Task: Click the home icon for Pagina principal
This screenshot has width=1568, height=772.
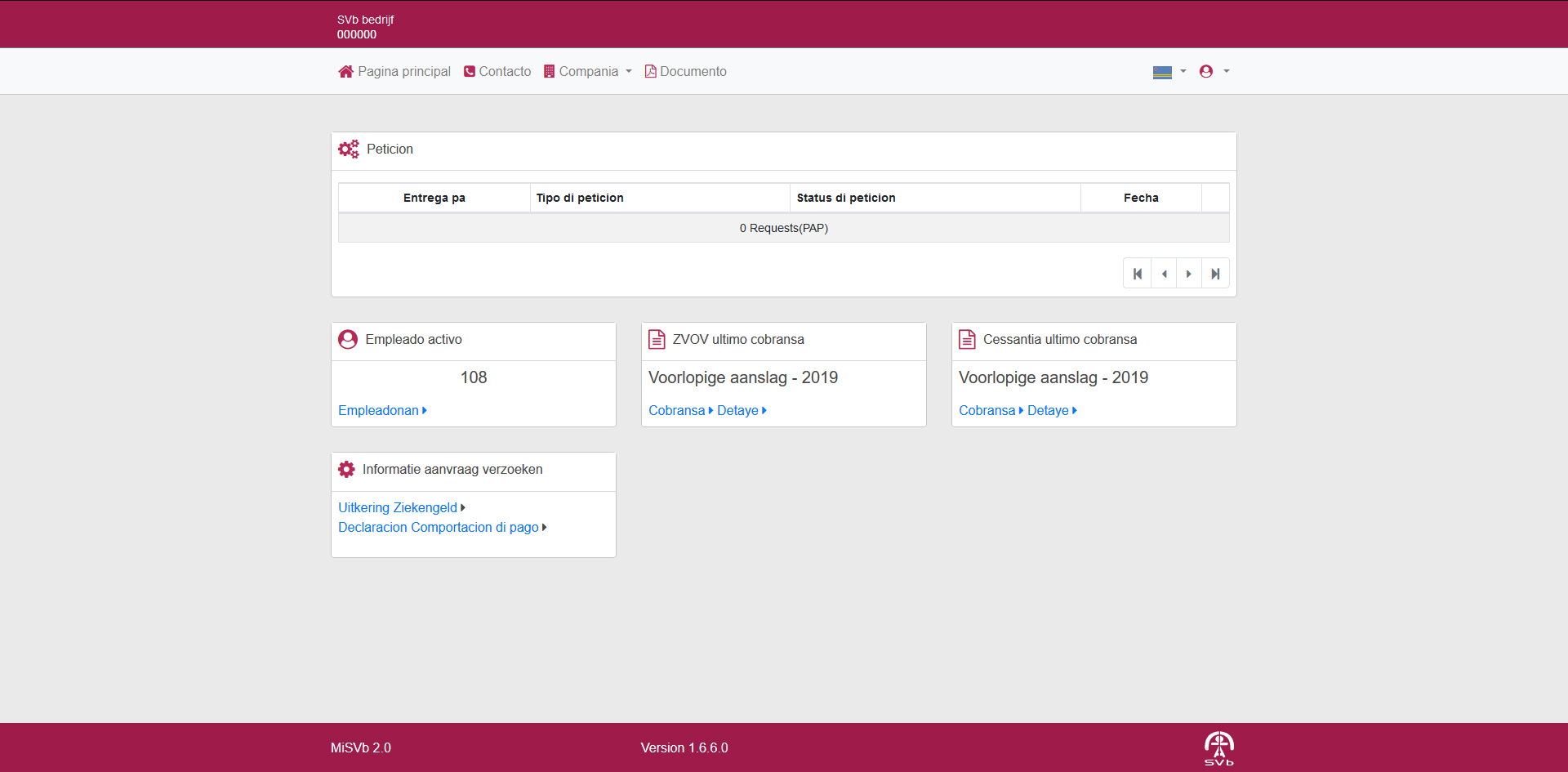Action: [x=345, y=72]
